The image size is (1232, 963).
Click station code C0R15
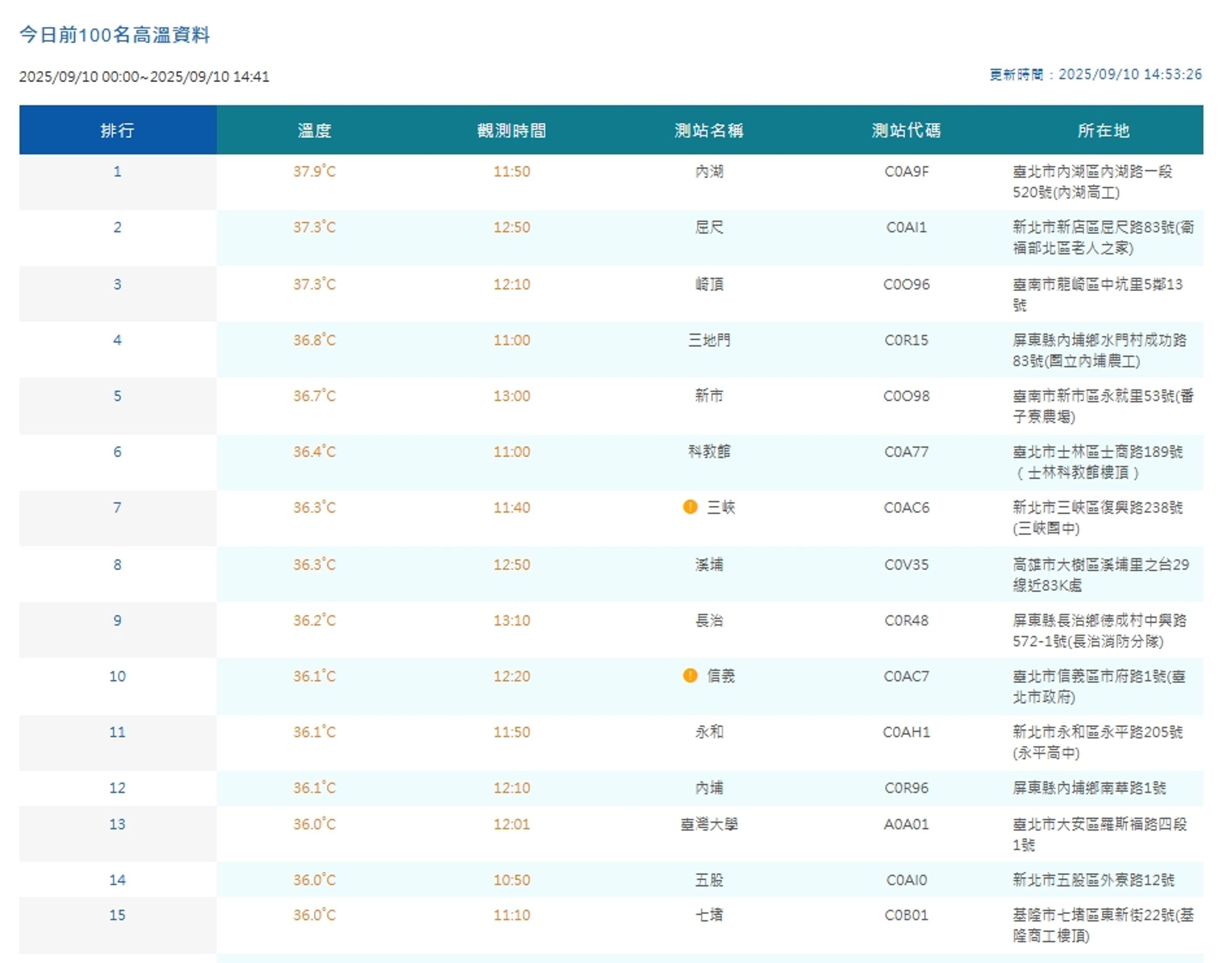point(907,340)
